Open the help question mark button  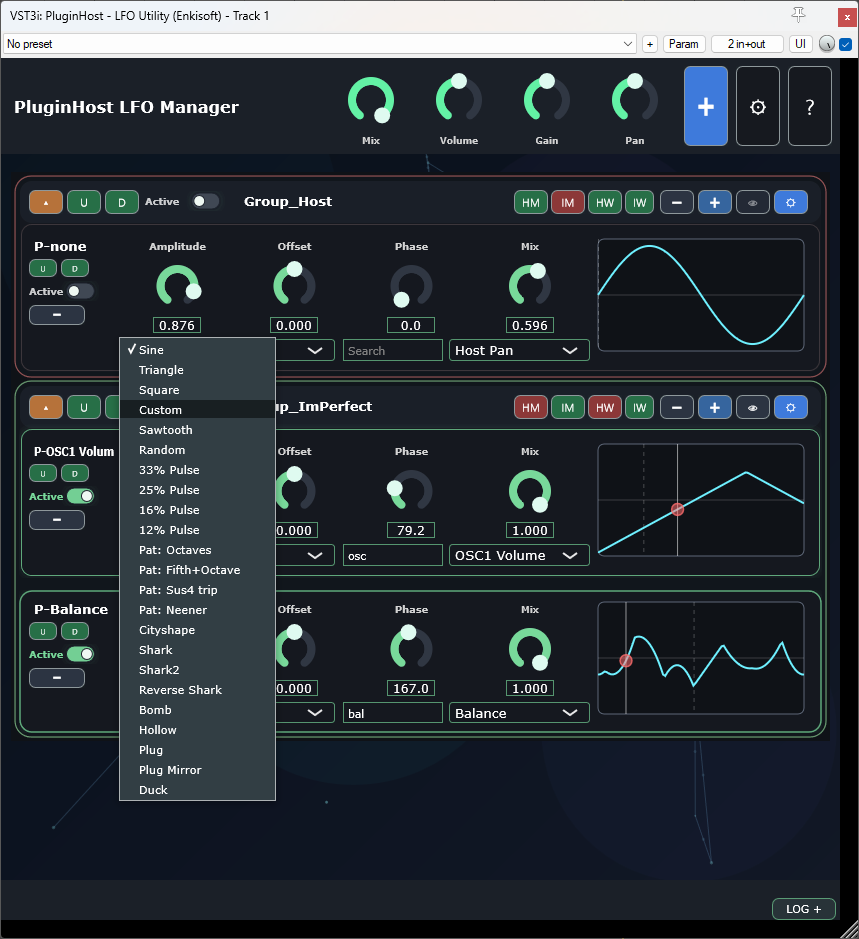[x=810, y=107]
